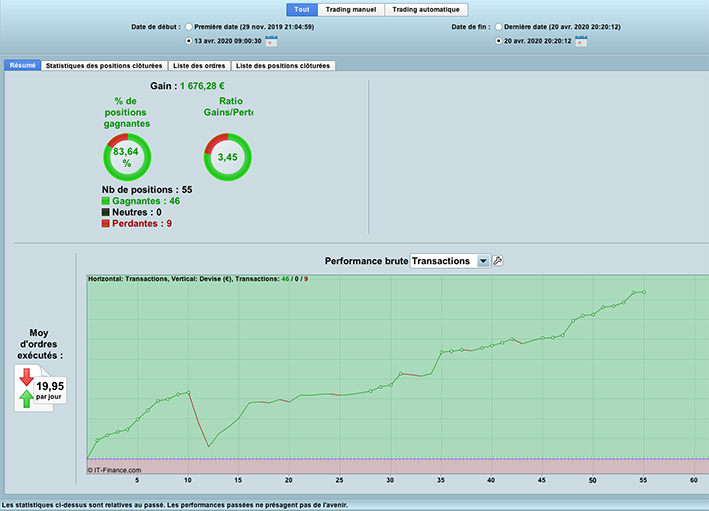
Task: Select the Dernière date radio button
Action: click(x=498, y=27)
